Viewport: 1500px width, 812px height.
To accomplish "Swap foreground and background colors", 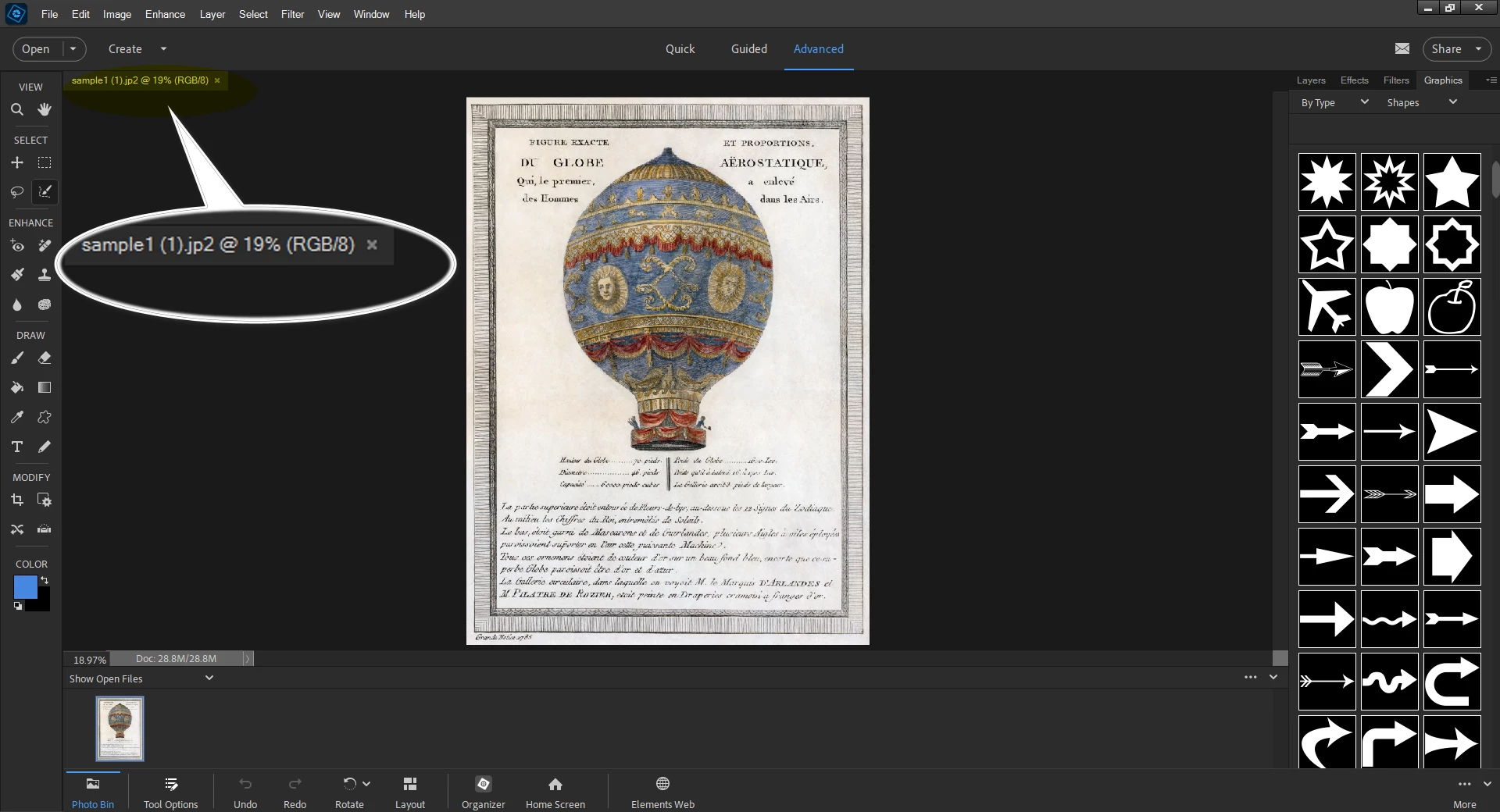I will coord(45,580).
